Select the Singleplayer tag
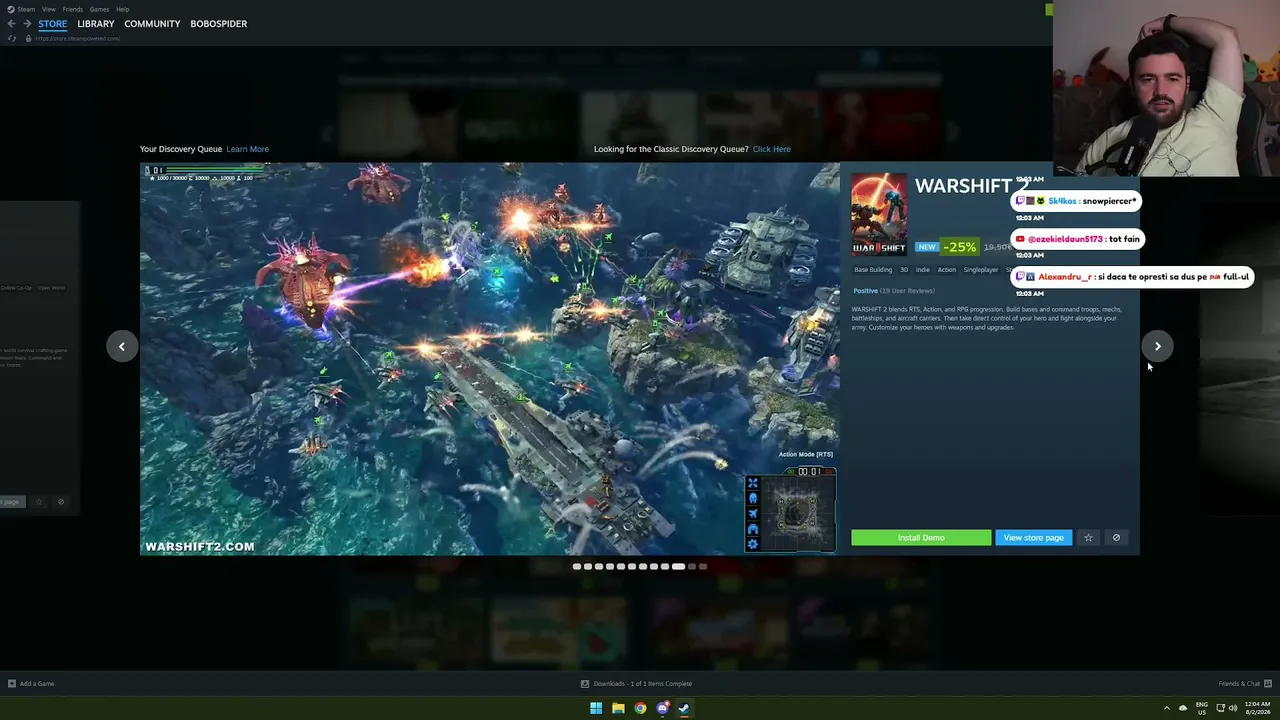 (x=981, y=270)
